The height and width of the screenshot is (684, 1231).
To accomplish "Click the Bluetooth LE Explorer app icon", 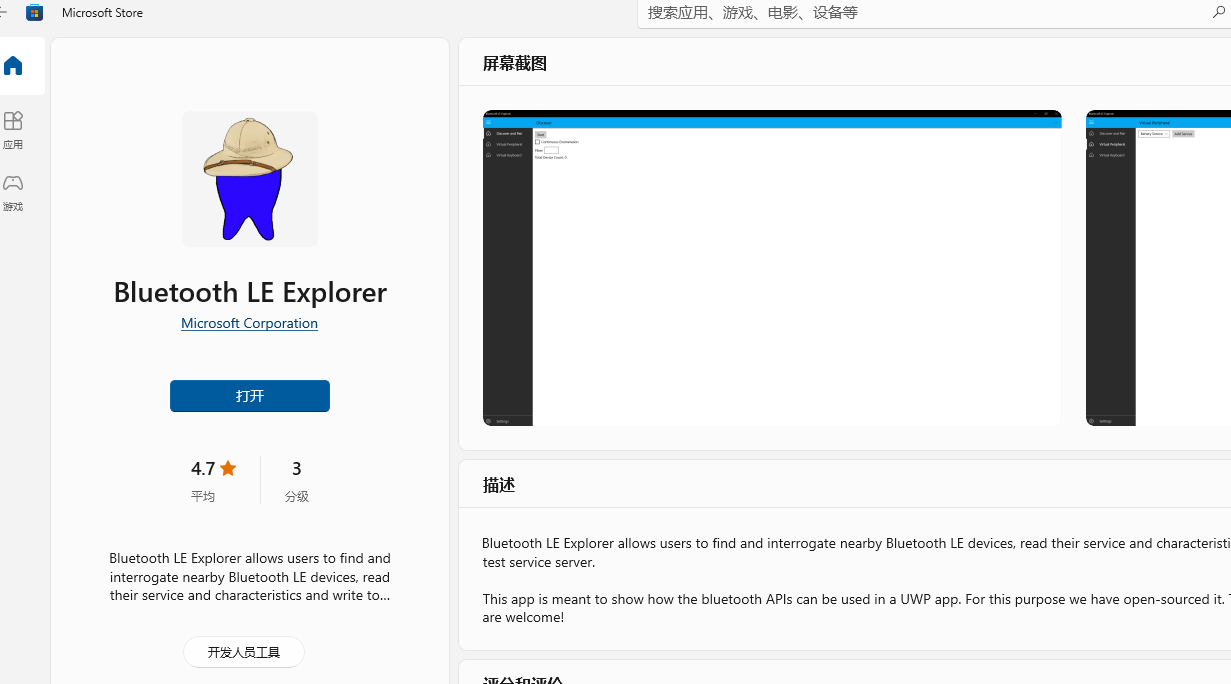I will click(249, 178).
